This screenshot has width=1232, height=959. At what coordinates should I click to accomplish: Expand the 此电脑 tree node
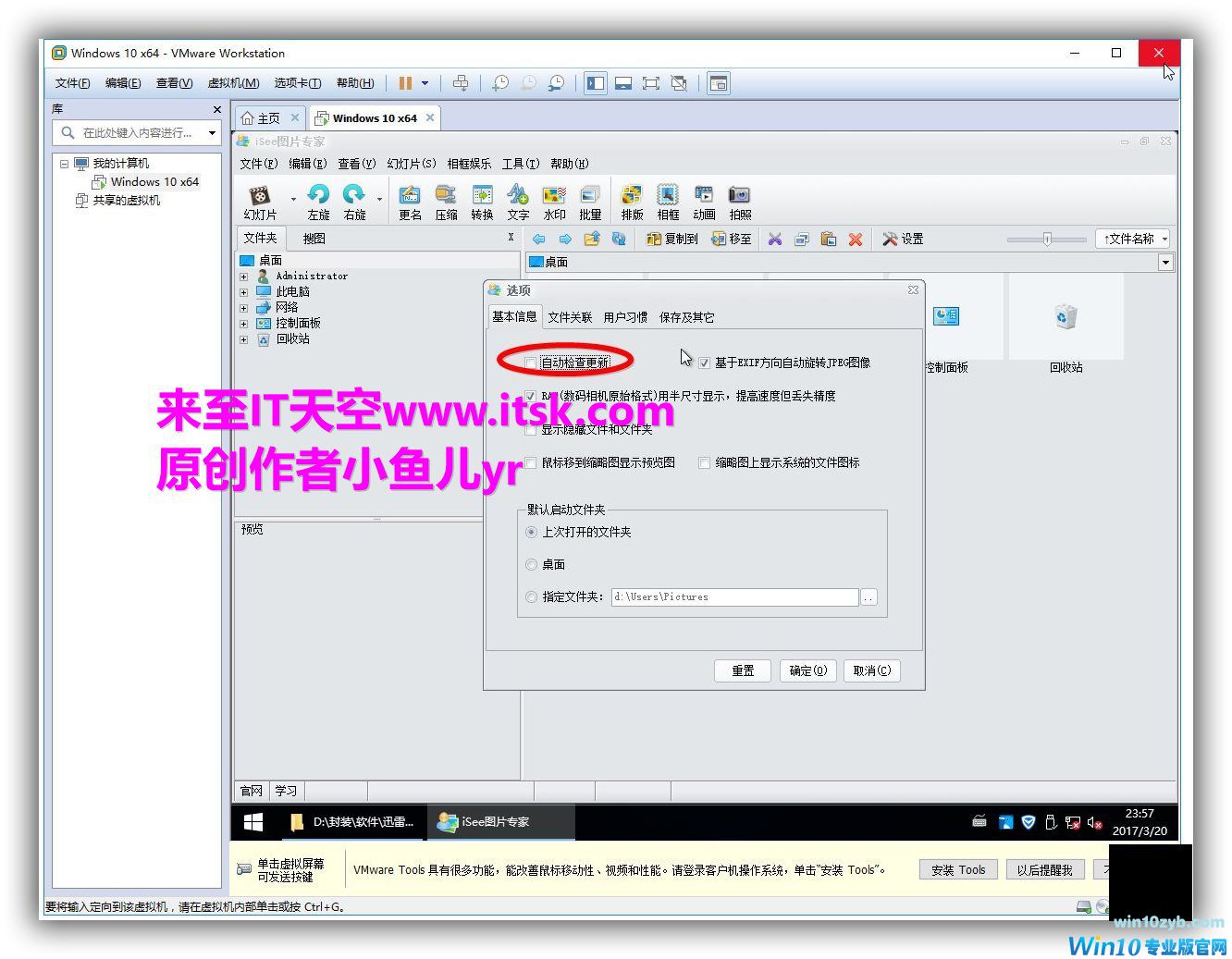click(244, 292)
